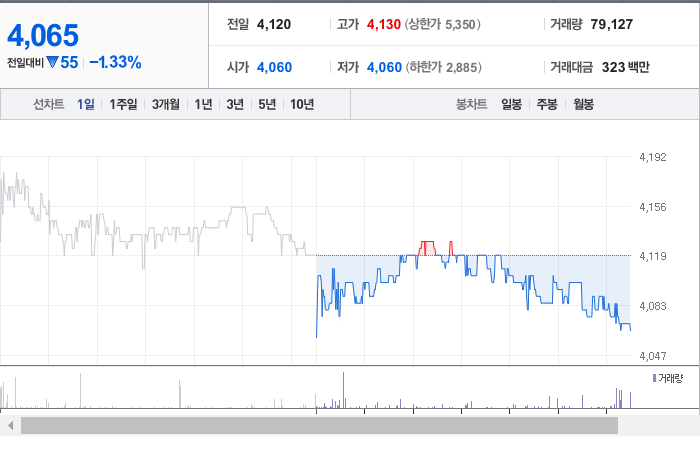Click the low price value beside 저가
Screen dimensions: 700x450
click(384, 67)
